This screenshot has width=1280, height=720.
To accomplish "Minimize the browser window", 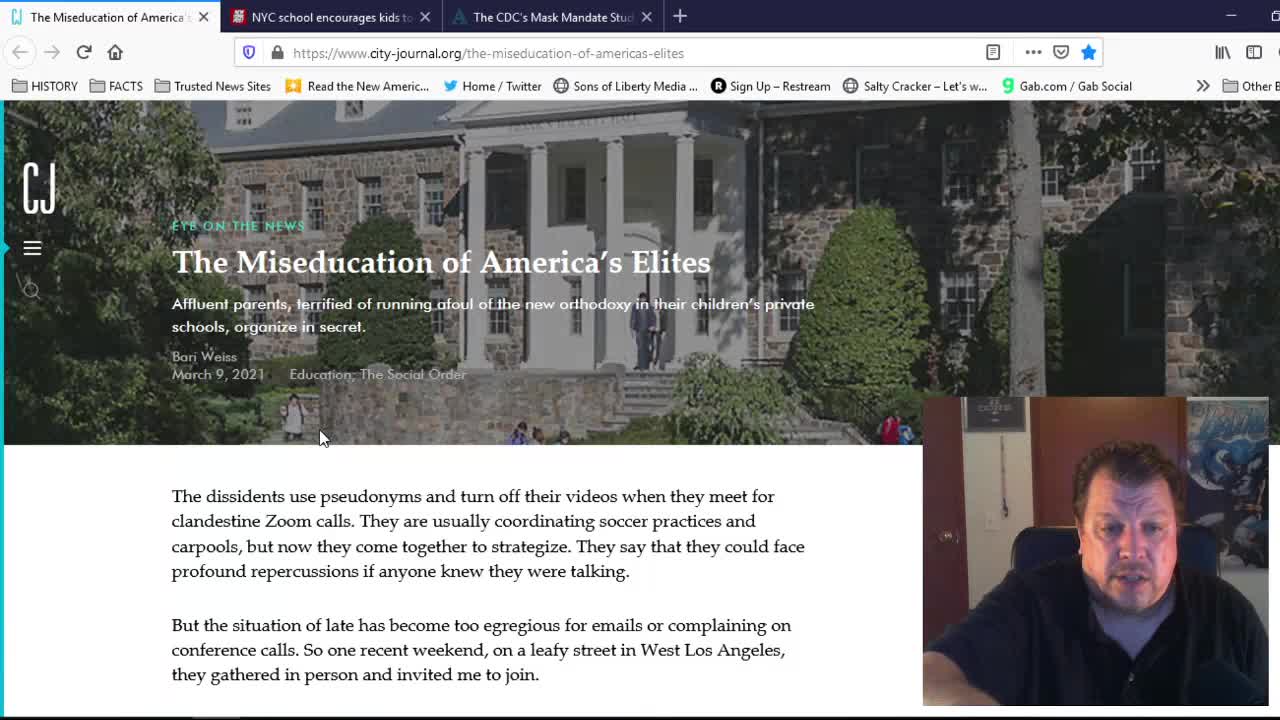I will 1231,16.
